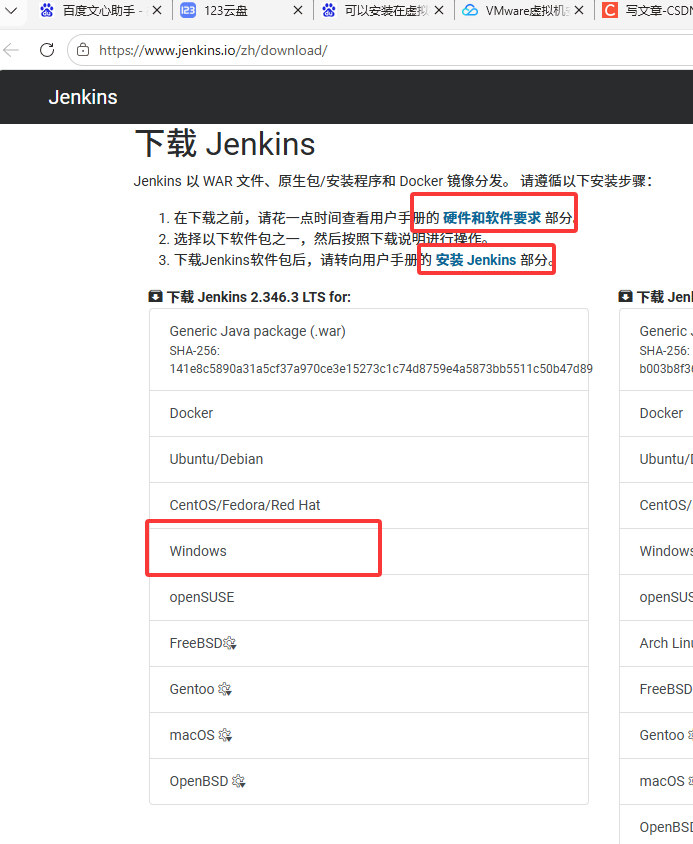Select OpenBSD in the LTS list

(369, 781)
